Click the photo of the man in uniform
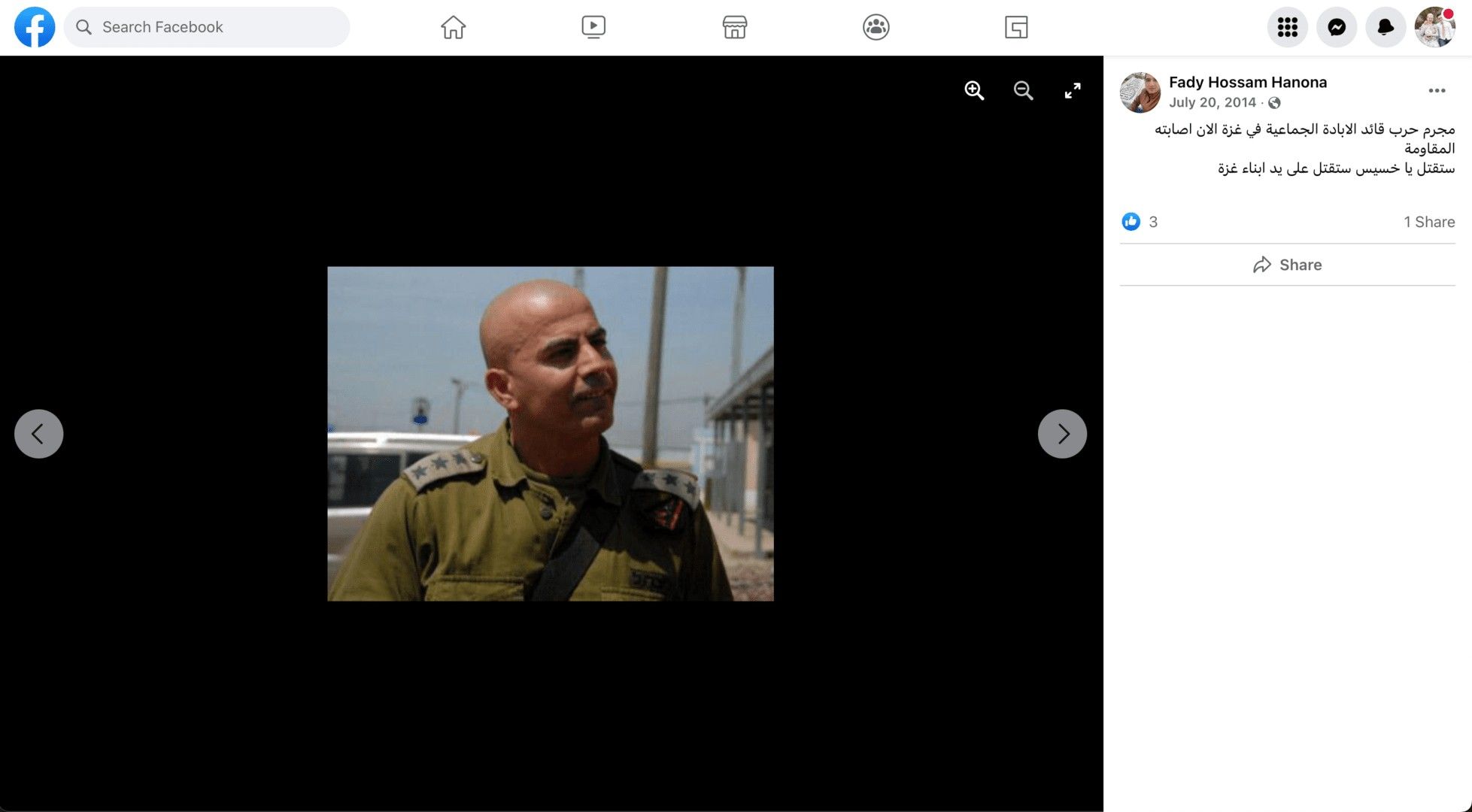1472x812 pixels. 551,434
